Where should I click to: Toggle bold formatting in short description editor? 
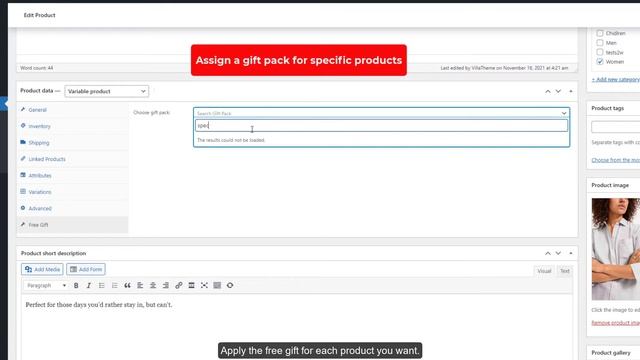click(x=76, y=286)
